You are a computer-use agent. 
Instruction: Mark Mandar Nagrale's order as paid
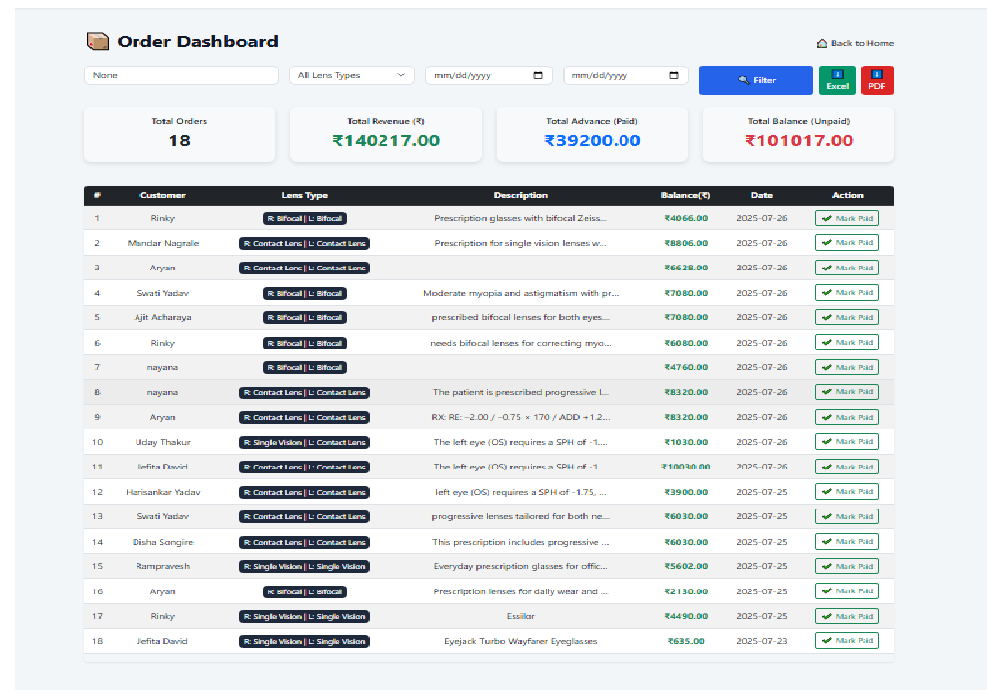tap(846, 243)
